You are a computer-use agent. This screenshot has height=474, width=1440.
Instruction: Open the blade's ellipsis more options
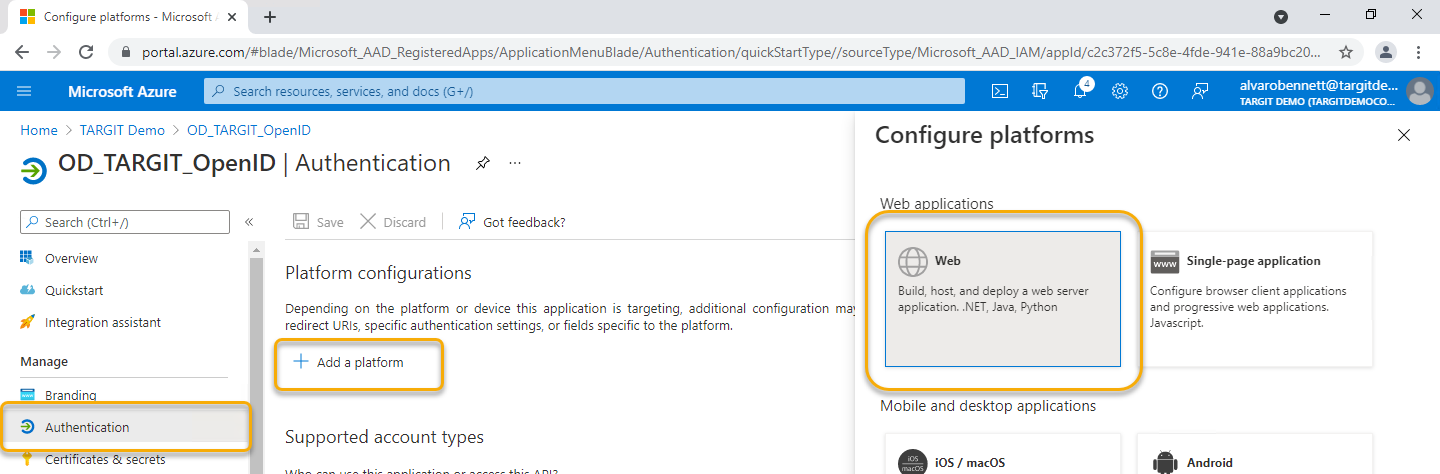click(x=515, y=163)
